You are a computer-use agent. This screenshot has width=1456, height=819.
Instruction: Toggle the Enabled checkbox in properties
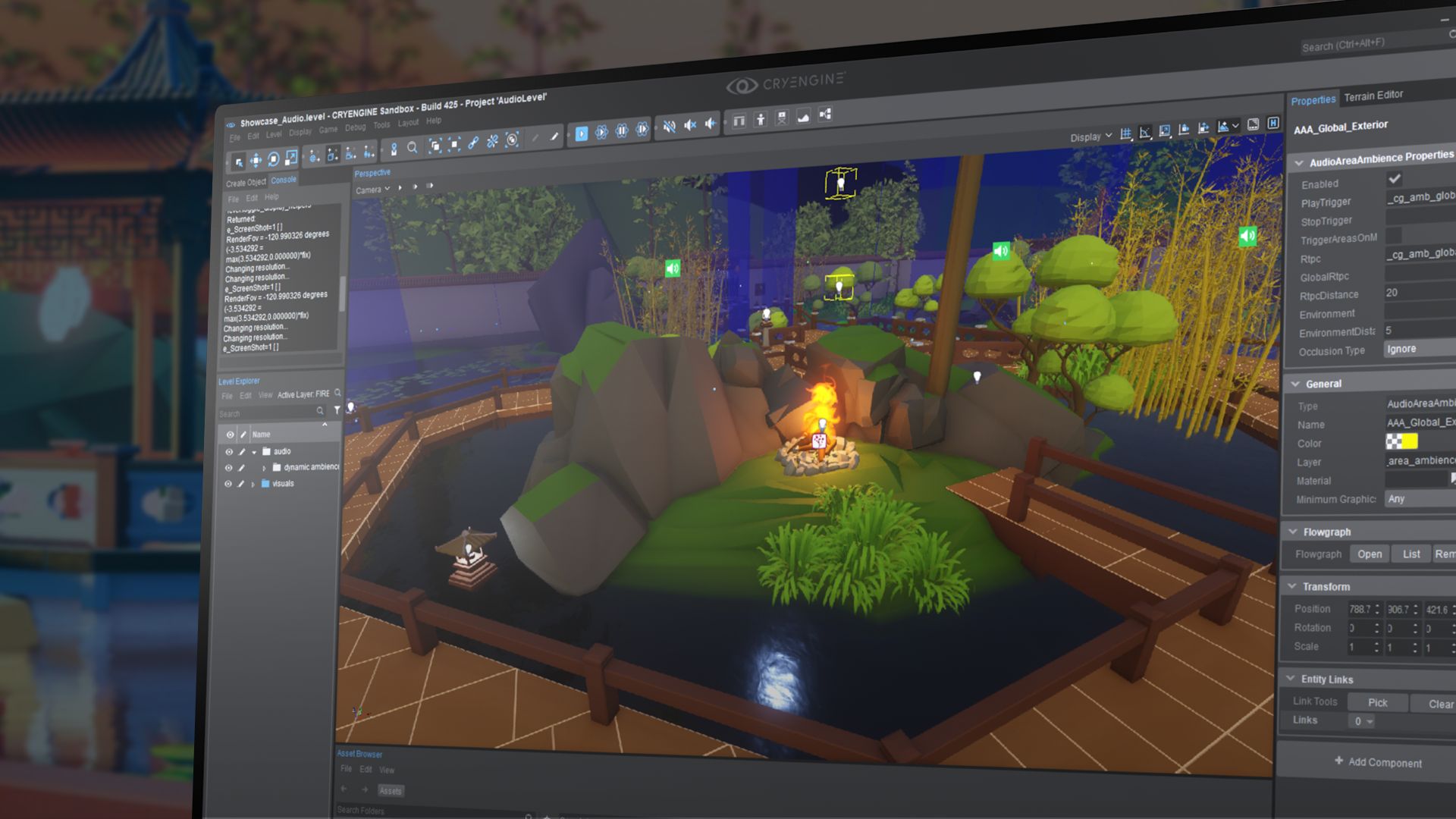pyautogui.click(x=1394, y=179)
